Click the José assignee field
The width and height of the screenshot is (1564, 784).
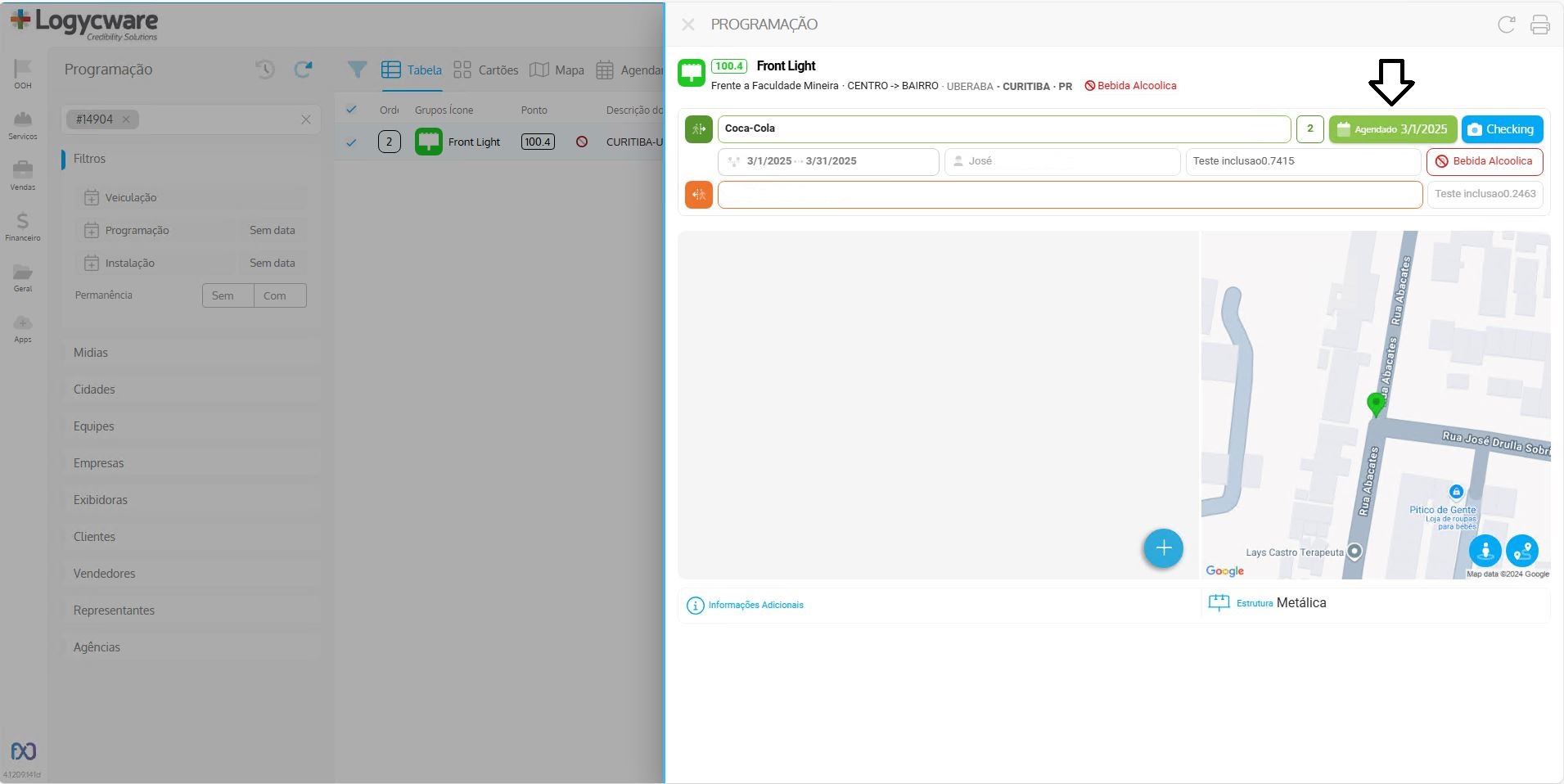(x=1062, y=161)
